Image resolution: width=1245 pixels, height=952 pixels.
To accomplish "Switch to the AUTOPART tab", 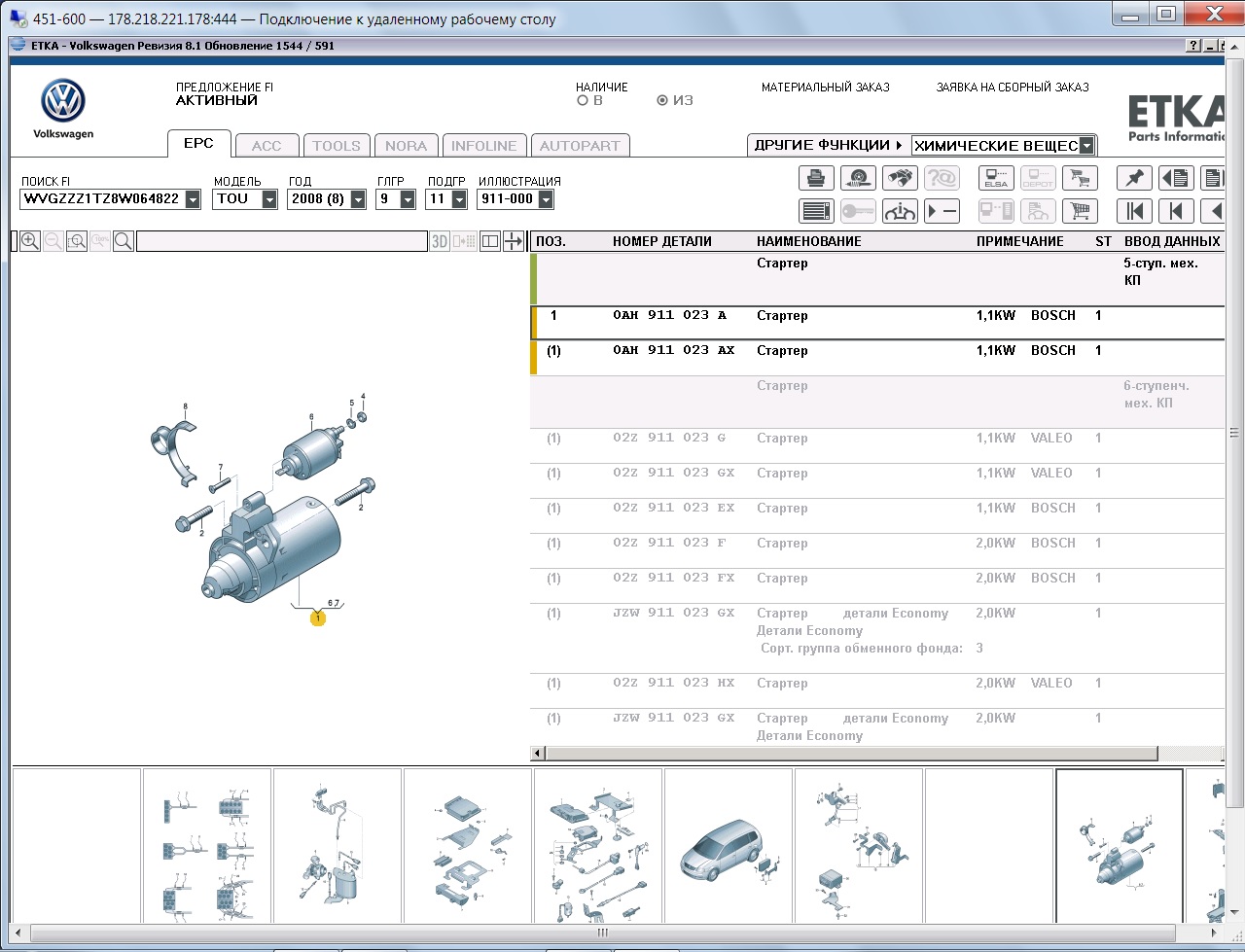I will click(580, 146).
